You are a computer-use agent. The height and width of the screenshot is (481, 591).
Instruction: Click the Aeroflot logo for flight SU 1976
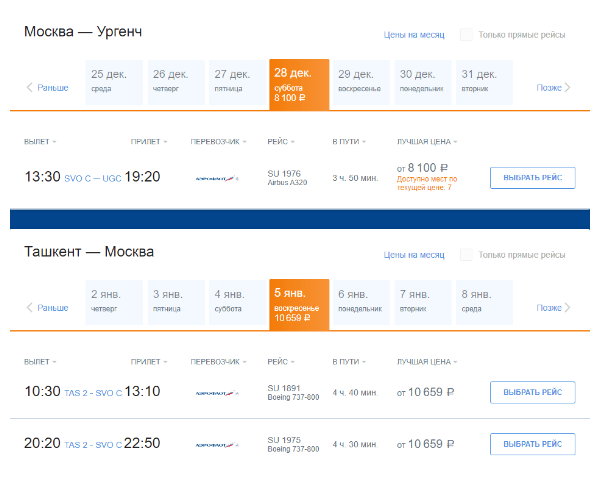click(x=217, y=178)
